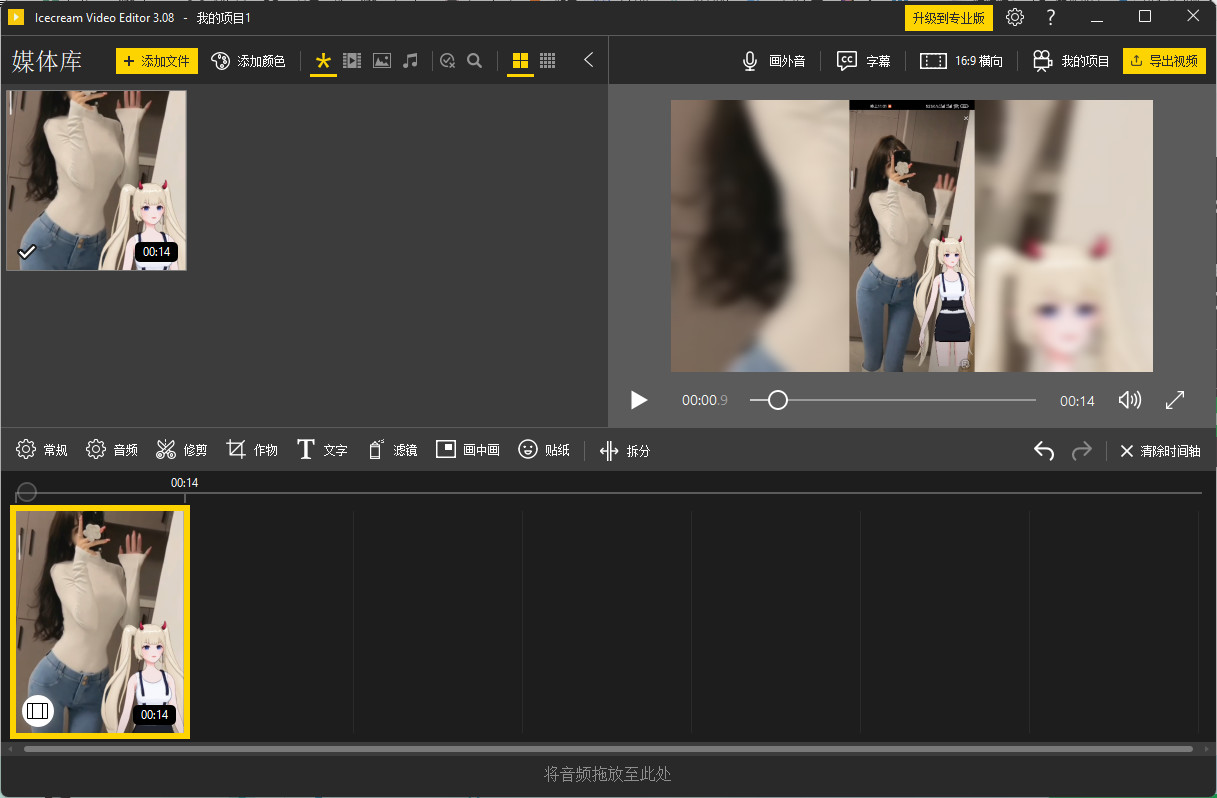
Task: Open the 画中画 (Picture-in-picture) tool
Action: 468,450
